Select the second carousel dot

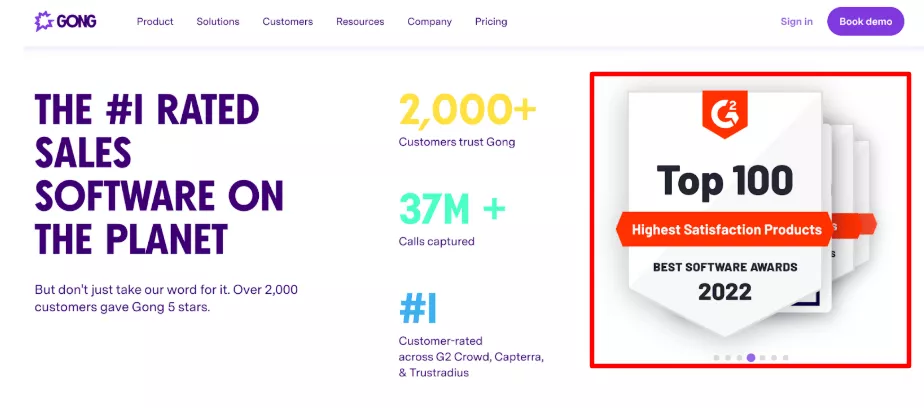point(727,357)
